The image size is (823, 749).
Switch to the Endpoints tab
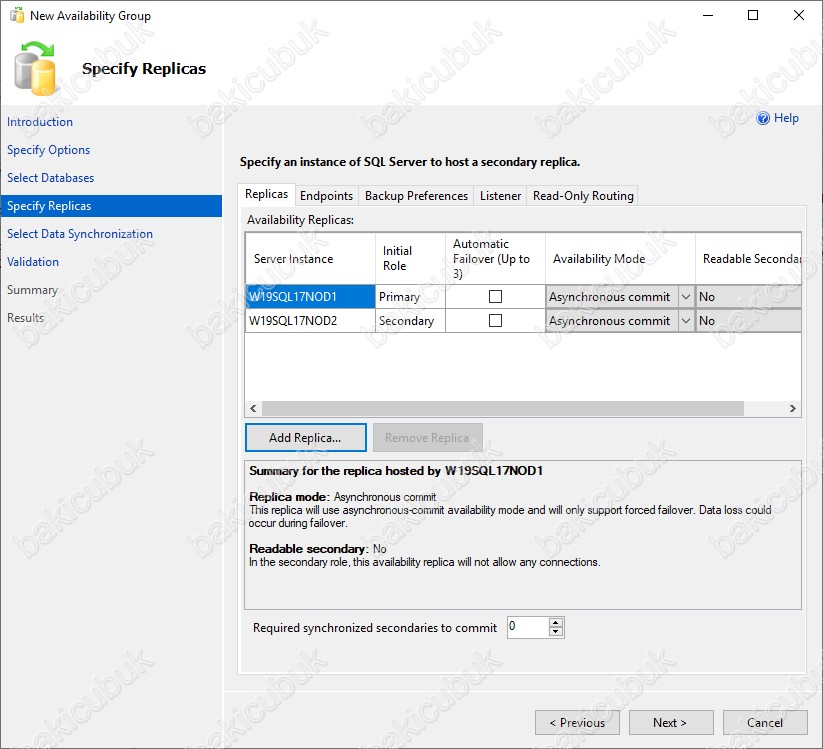pyautogui.click(x=326, y=196)
